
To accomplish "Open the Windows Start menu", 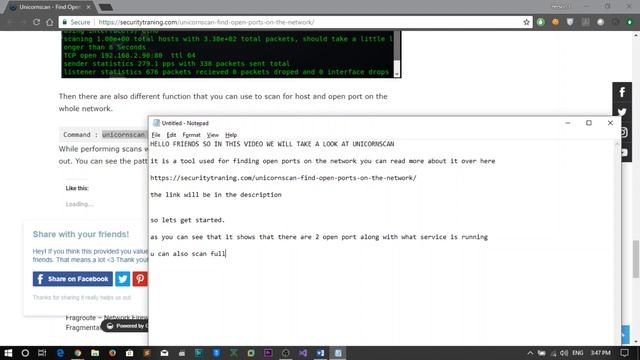I will click(x=8, y=353).
